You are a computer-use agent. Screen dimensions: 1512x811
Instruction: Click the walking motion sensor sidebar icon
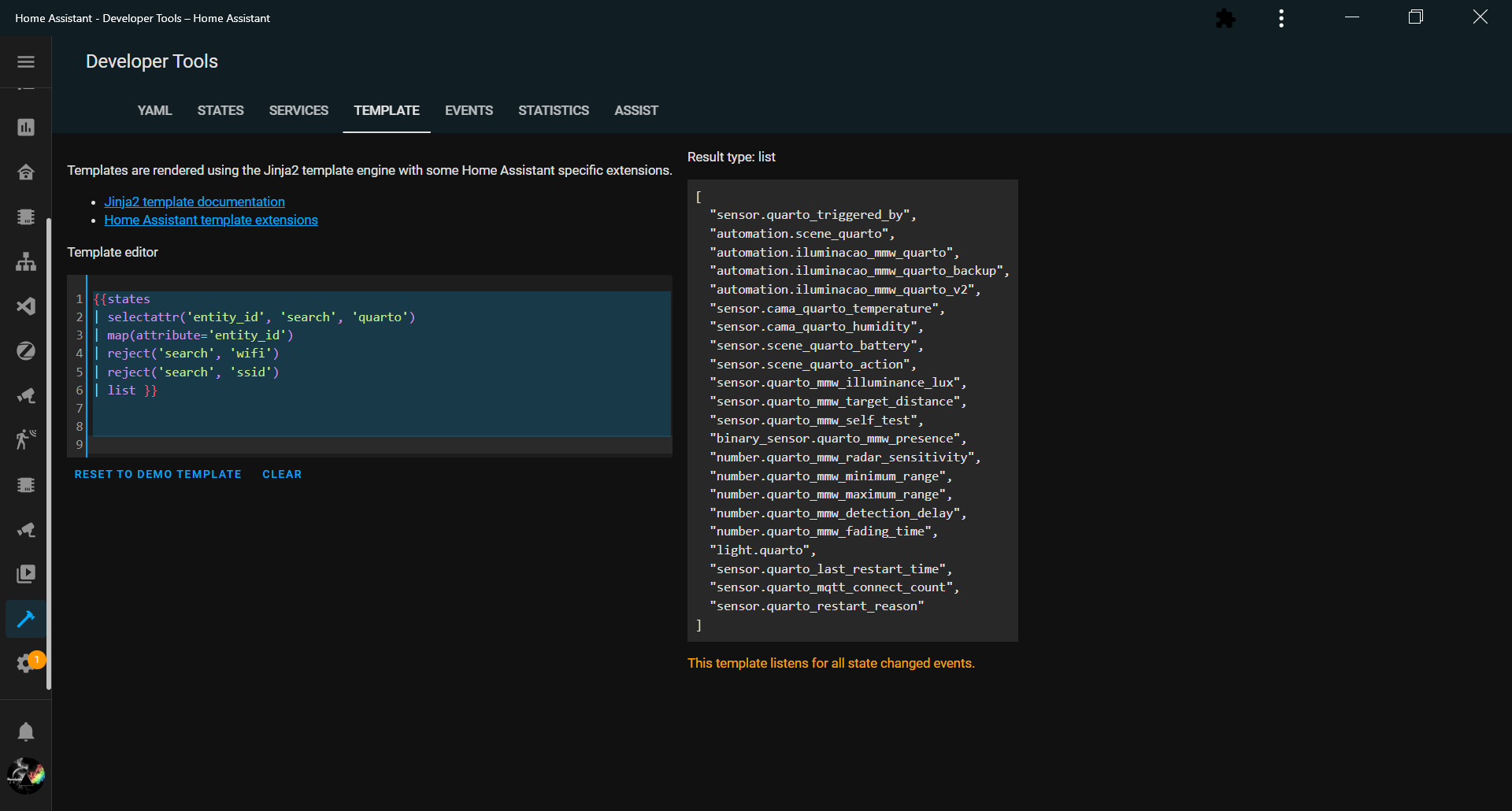tap(26, 439)
